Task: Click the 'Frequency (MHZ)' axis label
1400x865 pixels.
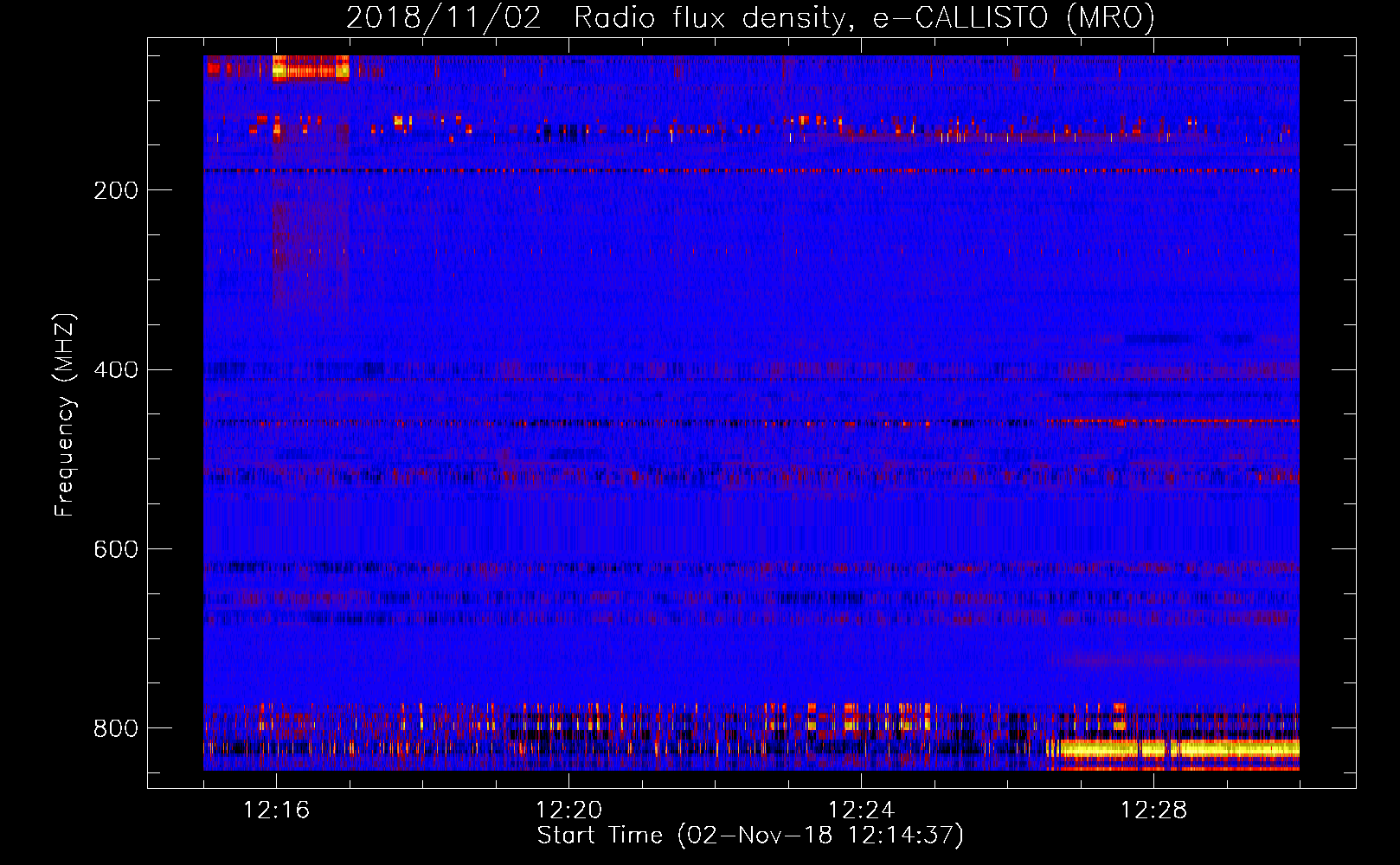Action: click(65, 415)
